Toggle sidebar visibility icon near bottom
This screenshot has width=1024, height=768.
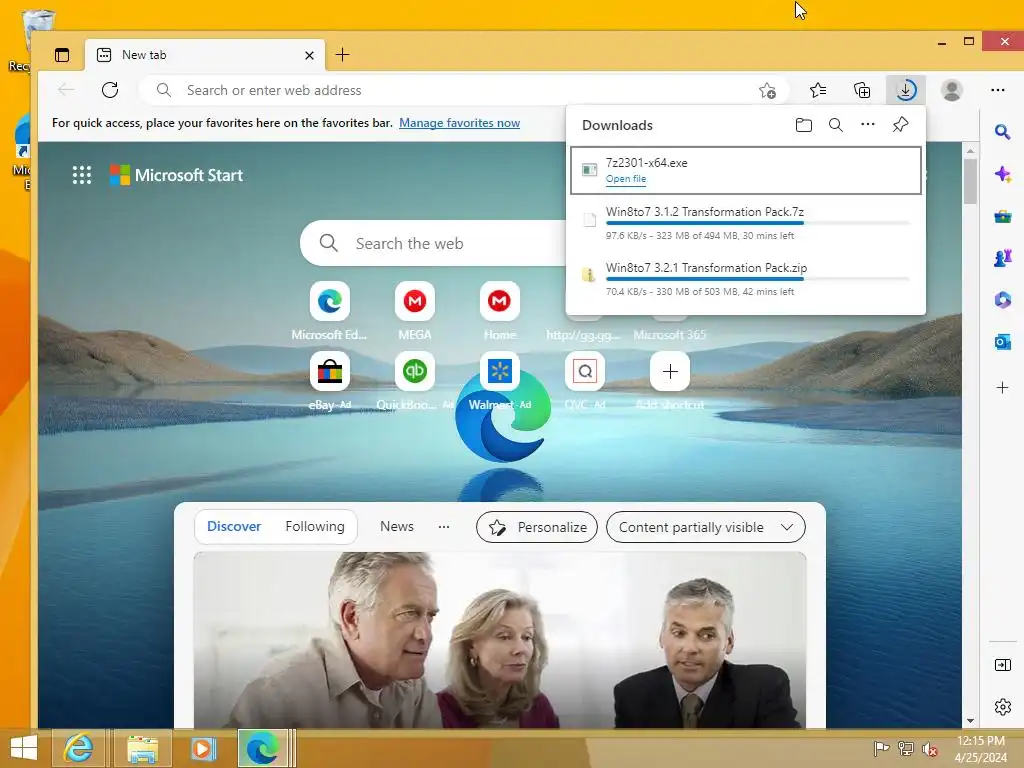click(x=1002, y=665)
